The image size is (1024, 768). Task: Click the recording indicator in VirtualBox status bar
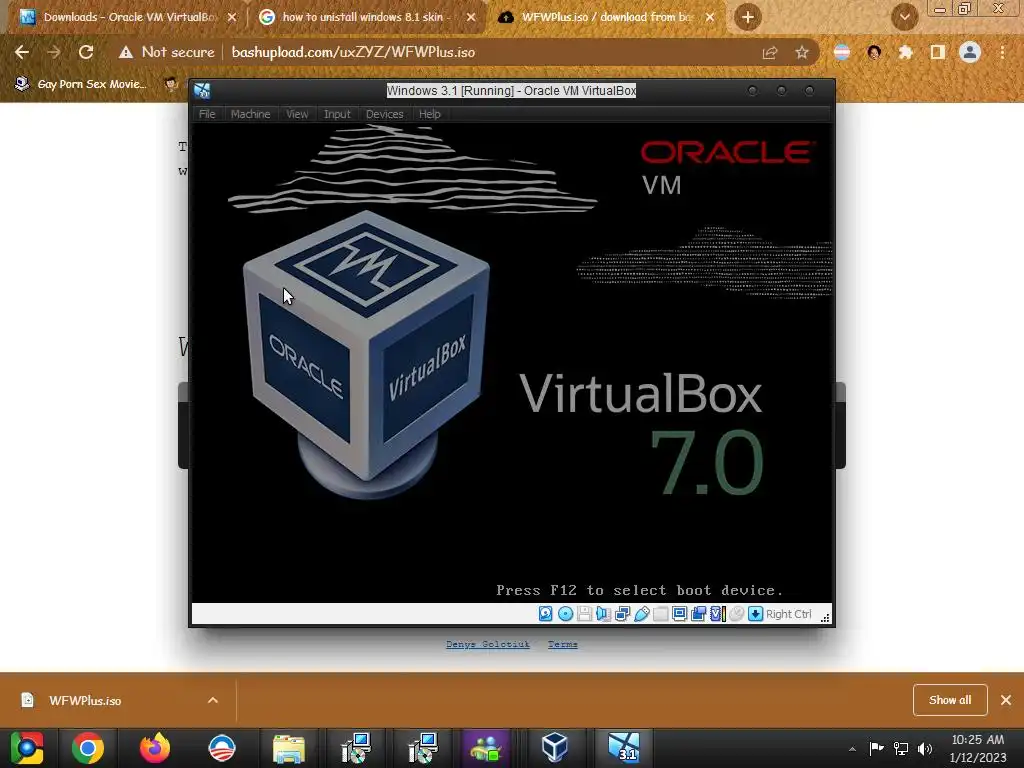tap(698, 614)
